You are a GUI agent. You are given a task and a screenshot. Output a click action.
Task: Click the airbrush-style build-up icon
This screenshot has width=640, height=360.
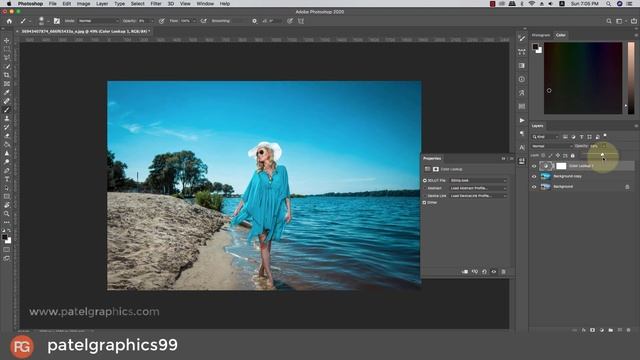204,21
